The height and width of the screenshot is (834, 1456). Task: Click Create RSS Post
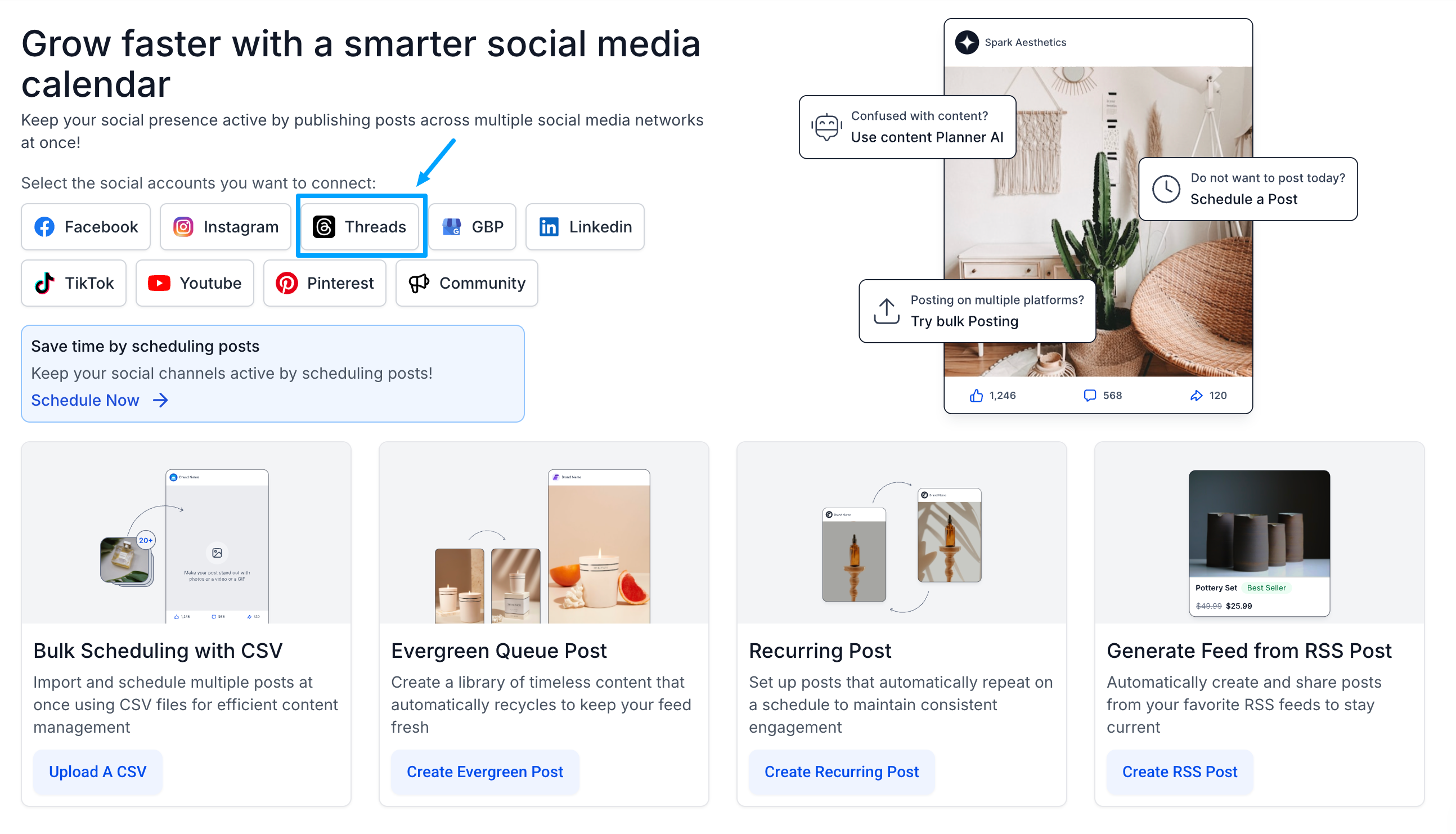click(1179, 772)
